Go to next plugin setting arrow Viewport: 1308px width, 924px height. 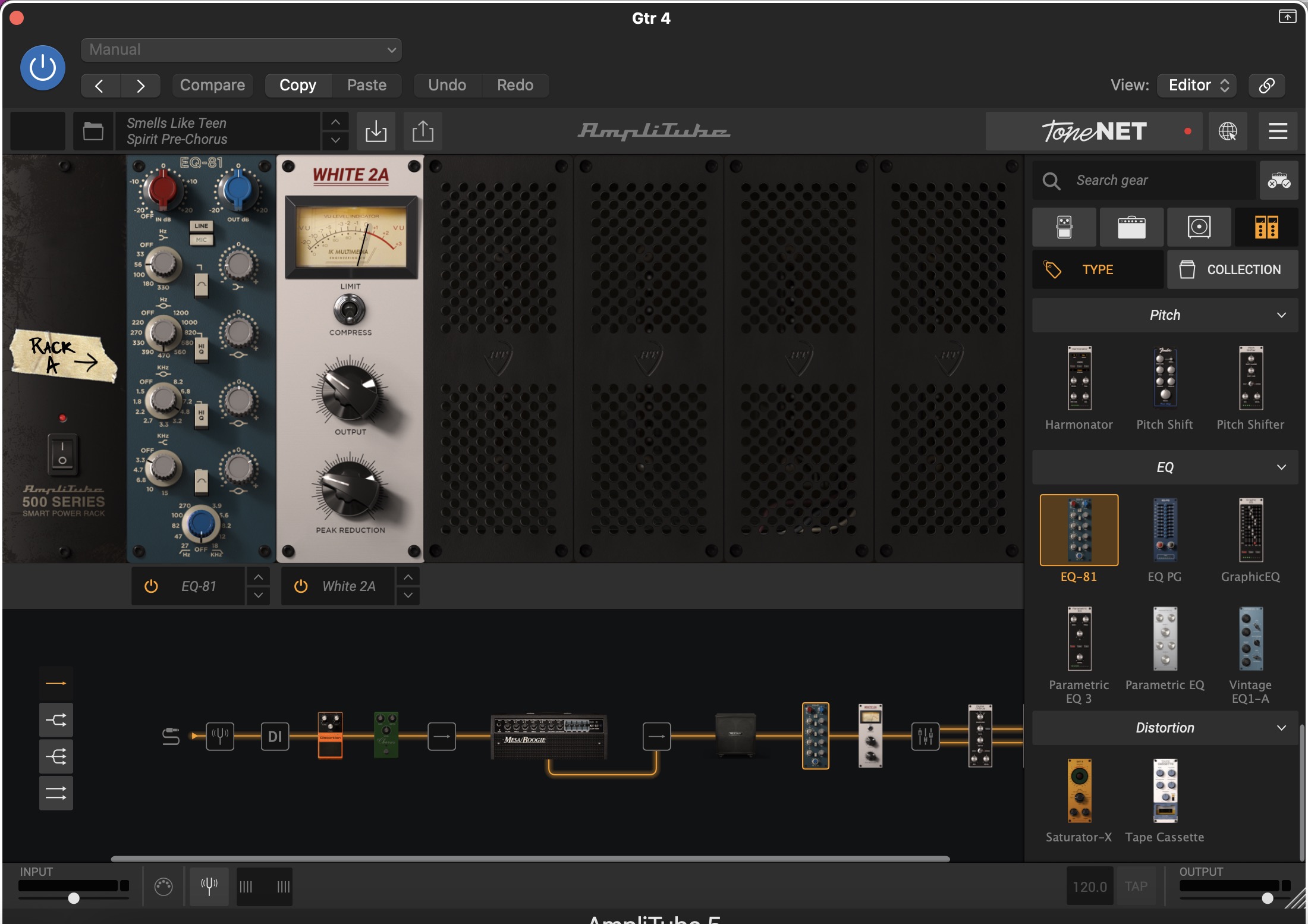point(140,86)
